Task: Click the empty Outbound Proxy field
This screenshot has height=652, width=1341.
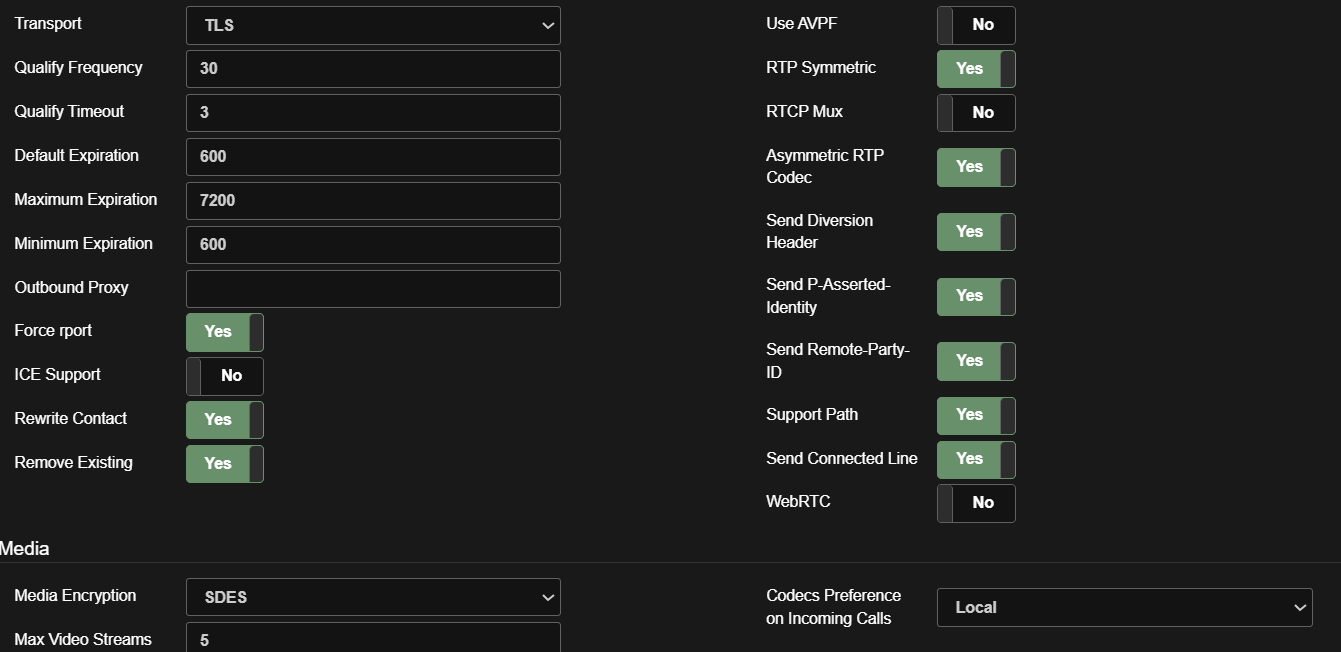Action: (x=372, y=289)
